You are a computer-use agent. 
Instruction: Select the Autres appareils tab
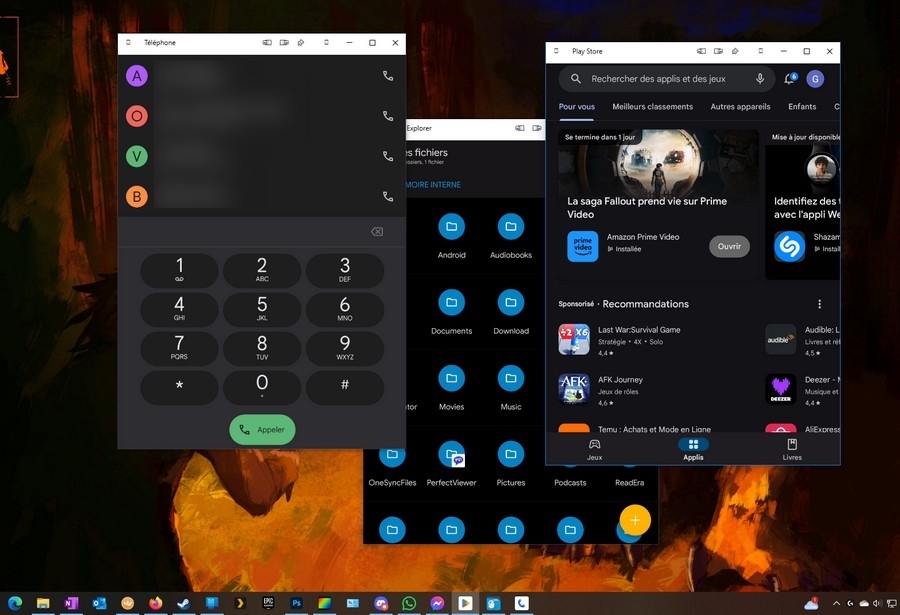pos(740,107)
